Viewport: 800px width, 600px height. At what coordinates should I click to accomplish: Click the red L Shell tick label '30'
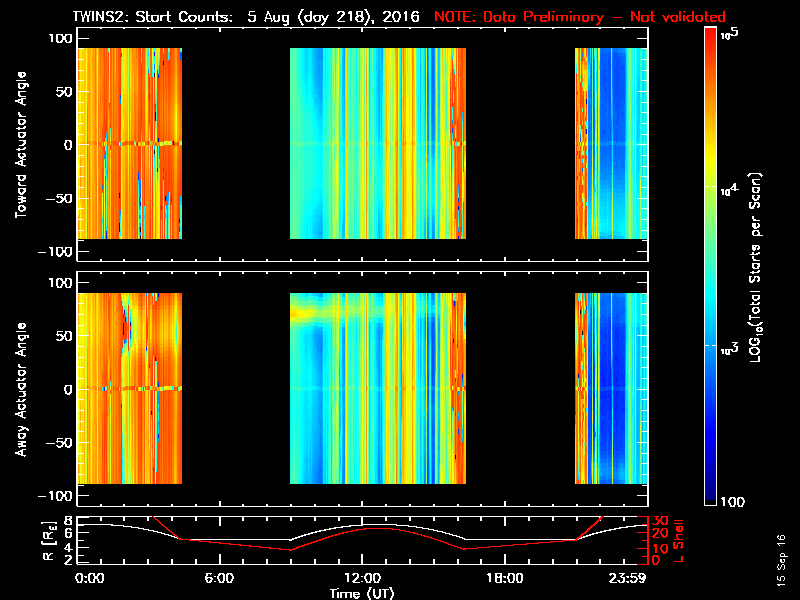(x=660, y=521)
